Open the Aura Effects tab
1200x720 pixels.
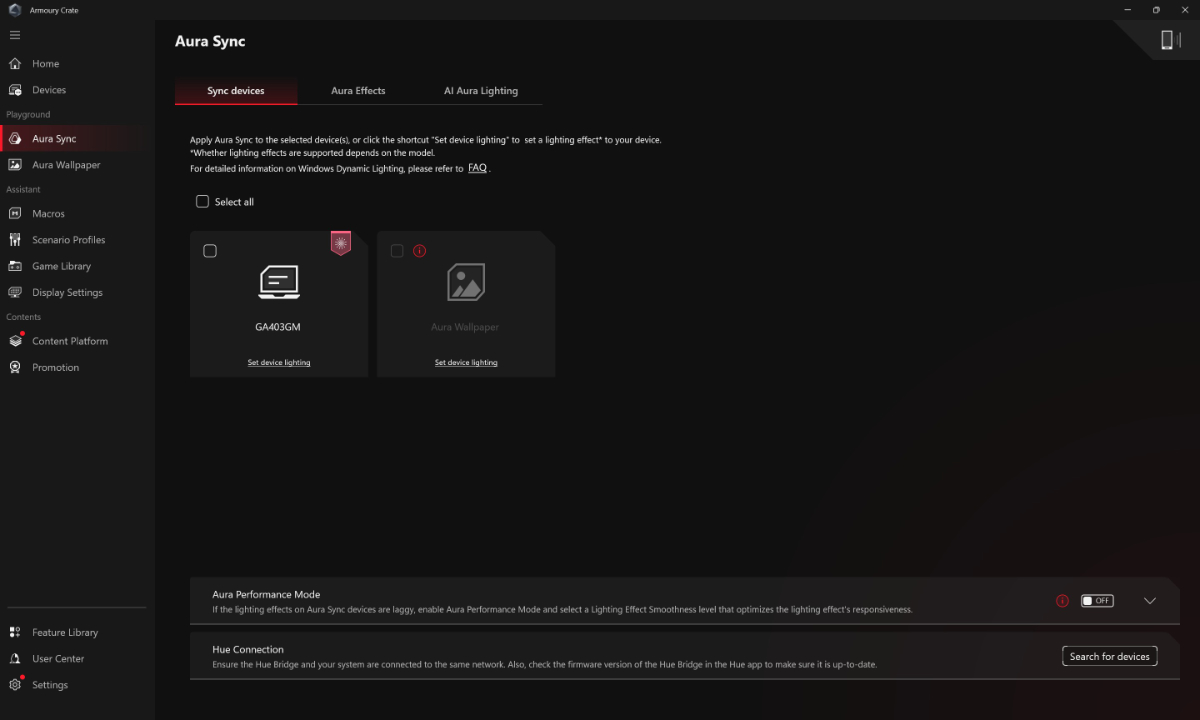[358, 91]
